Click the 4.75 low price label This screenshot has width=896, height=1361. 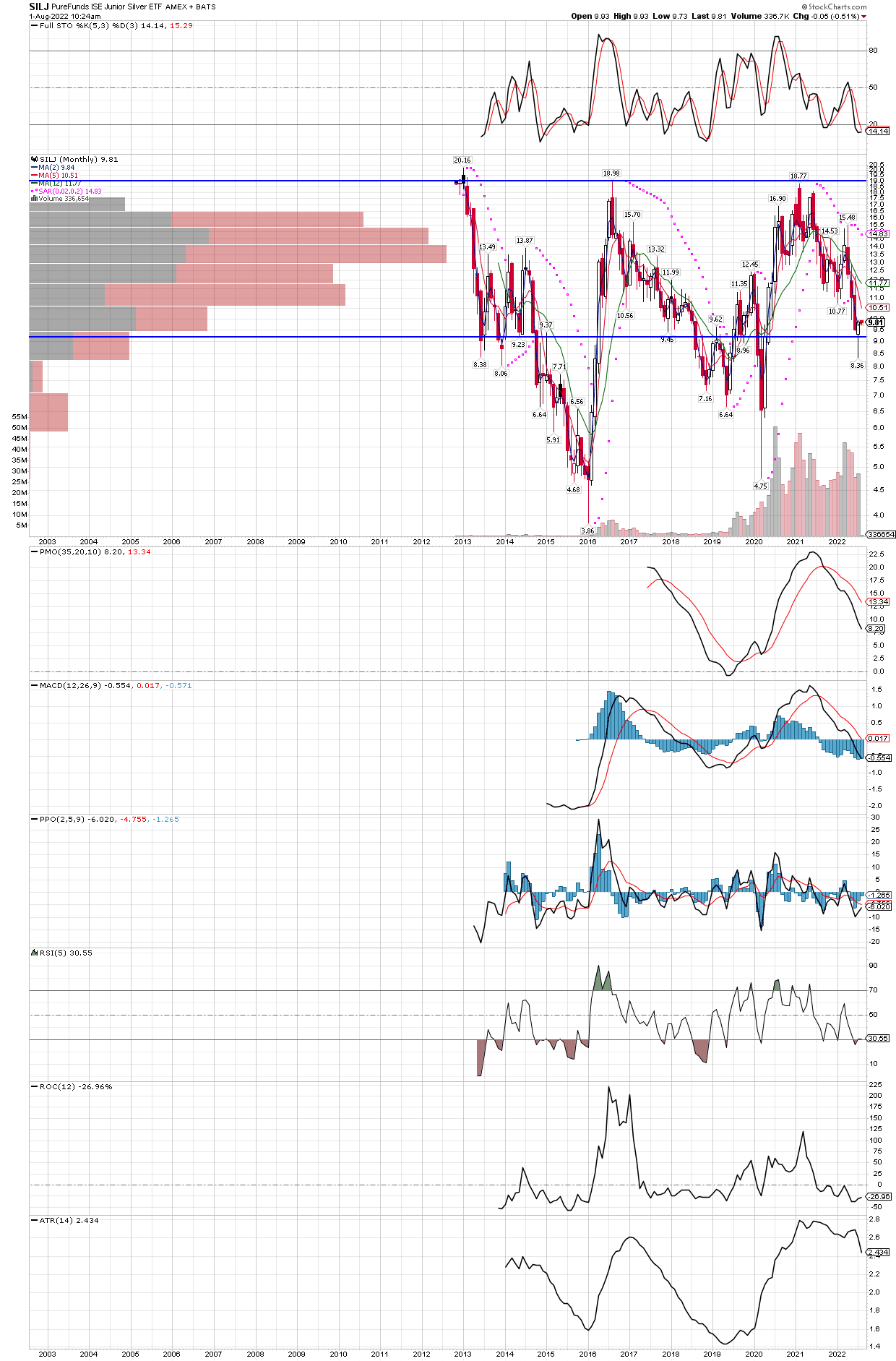(x=760, y=486)
